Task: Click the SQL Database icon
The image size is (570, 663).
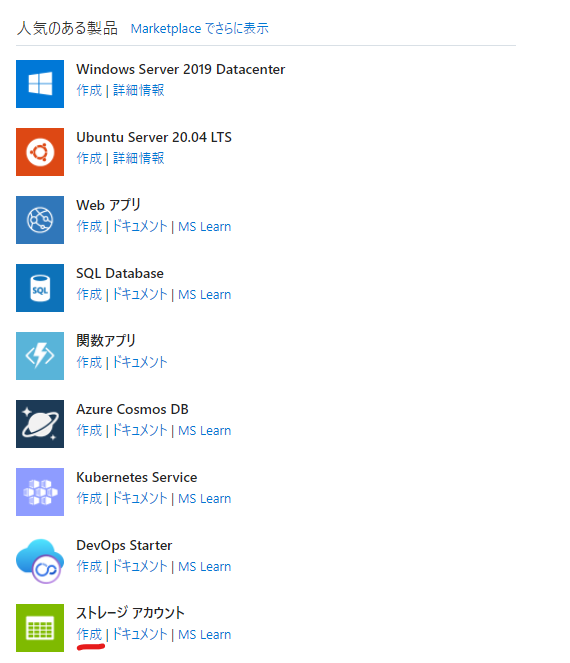Action: pyautogui.click(x=40, y=288)
